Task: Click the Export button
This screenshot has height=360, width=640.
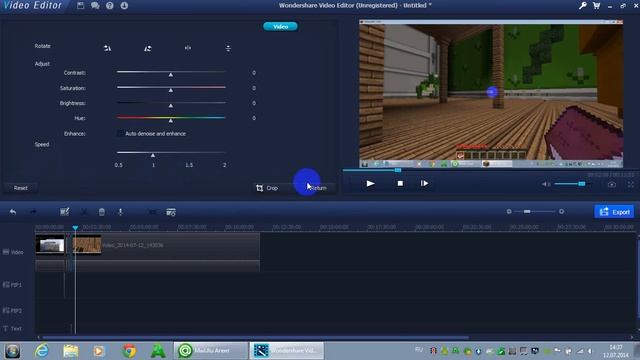Action: 614,212
